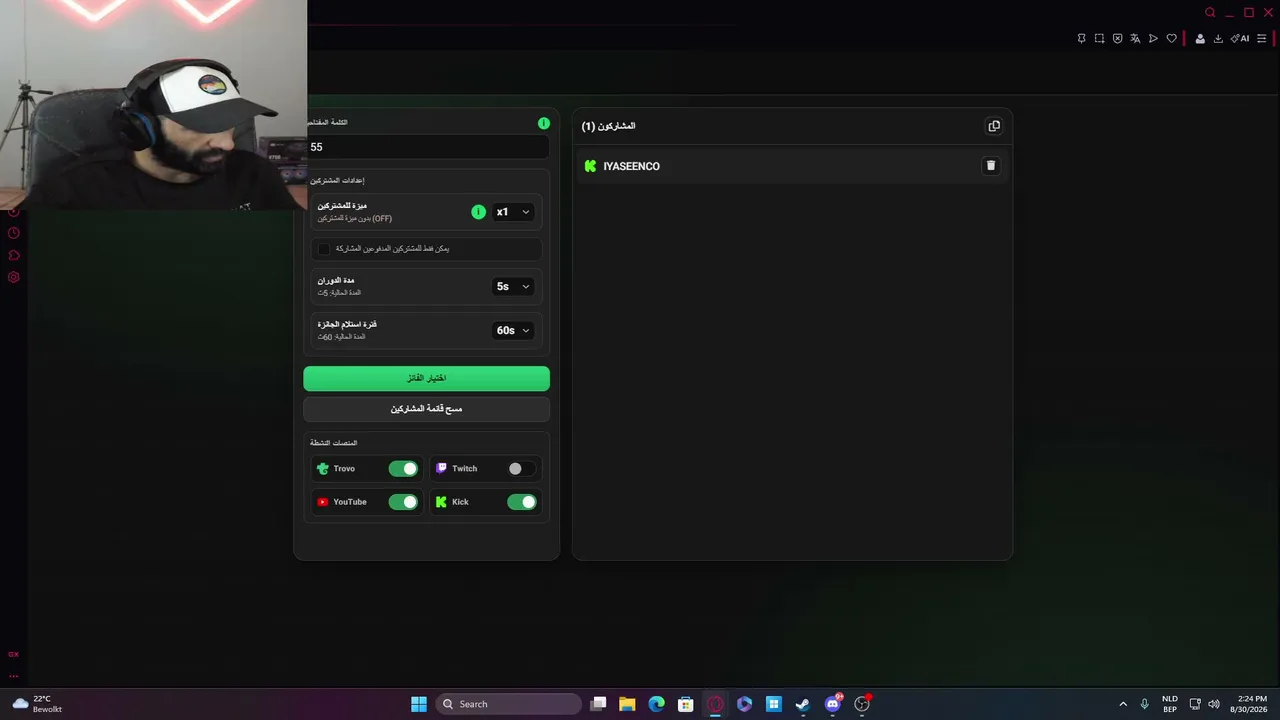Open the browser downloads icon
The image size is (1280, 720).
(x=1218, y=39)
